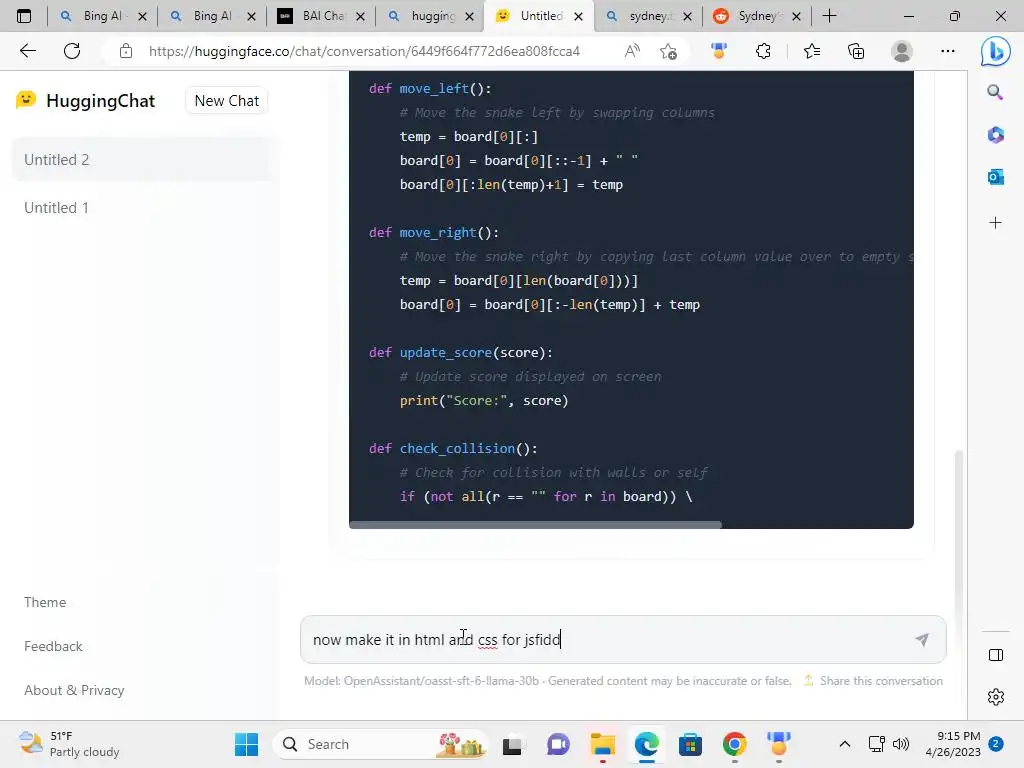This screenshot has width=1024, height=768.
Task: Open the volume control icon
Action: [901, 744]
